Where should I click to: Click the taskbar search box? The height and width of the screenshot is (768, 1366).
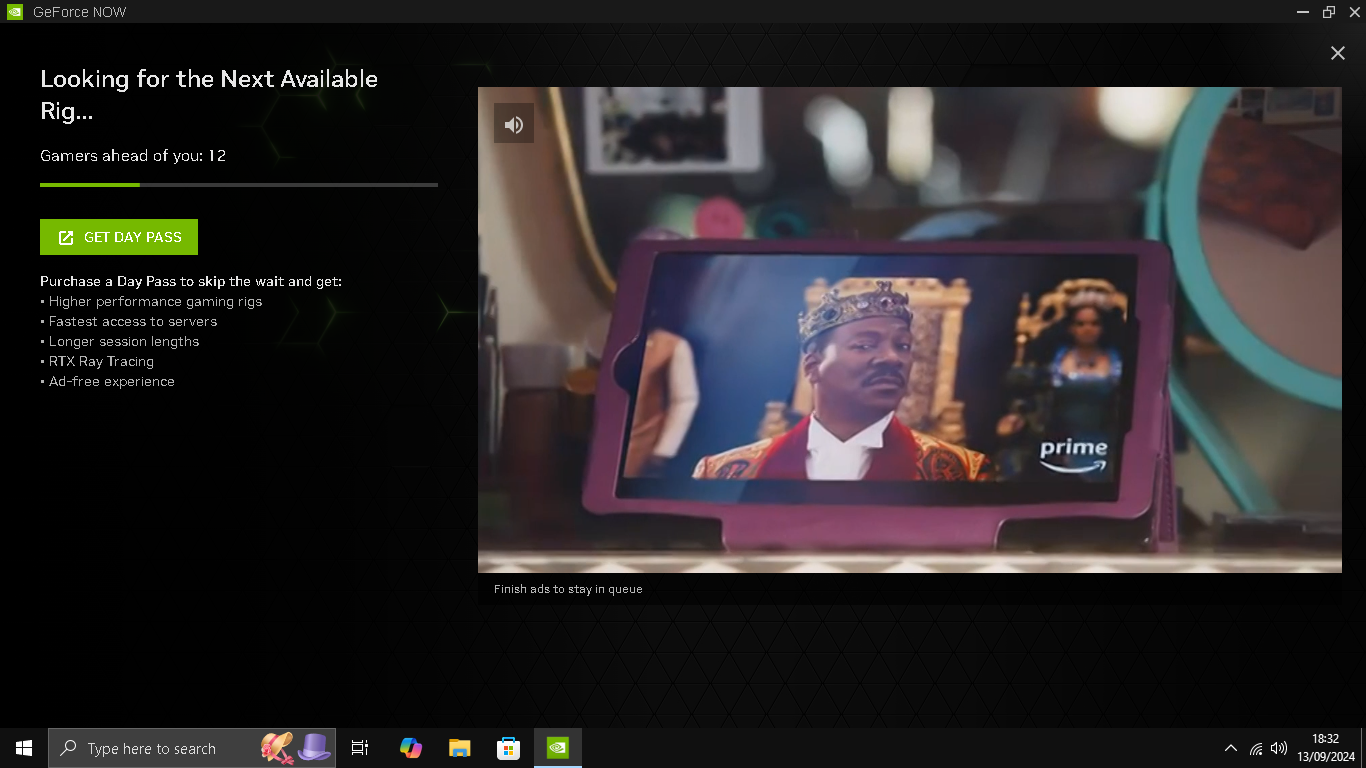tap(192, 748)
